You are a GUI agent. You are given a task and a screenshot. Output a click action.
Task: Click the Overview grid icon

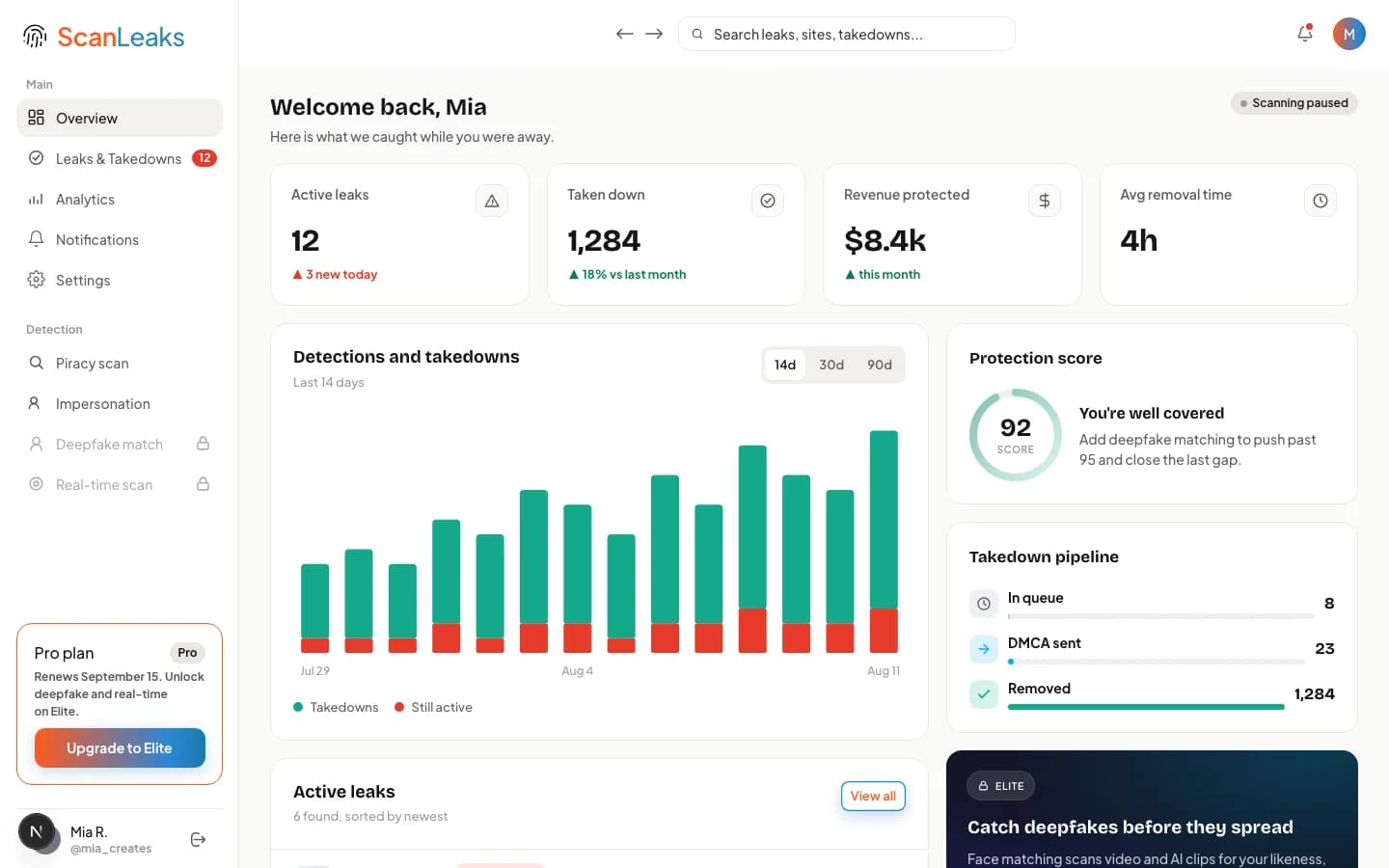tap(36, 118)
